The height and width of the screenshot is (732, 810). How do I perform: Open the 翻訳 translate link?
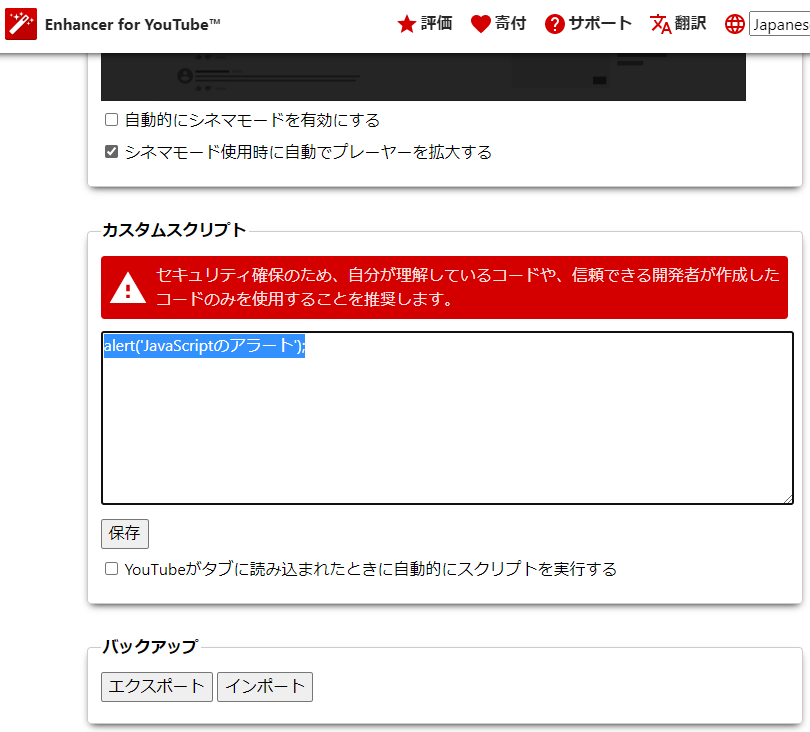690,23
